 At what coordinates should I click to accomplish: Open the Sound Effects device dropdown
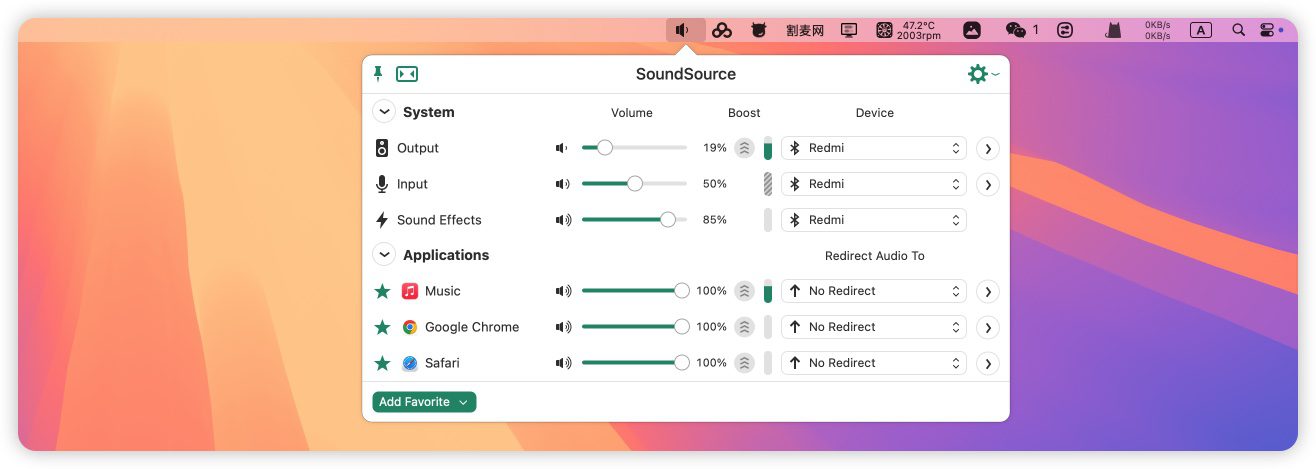(x=874, y=220)
